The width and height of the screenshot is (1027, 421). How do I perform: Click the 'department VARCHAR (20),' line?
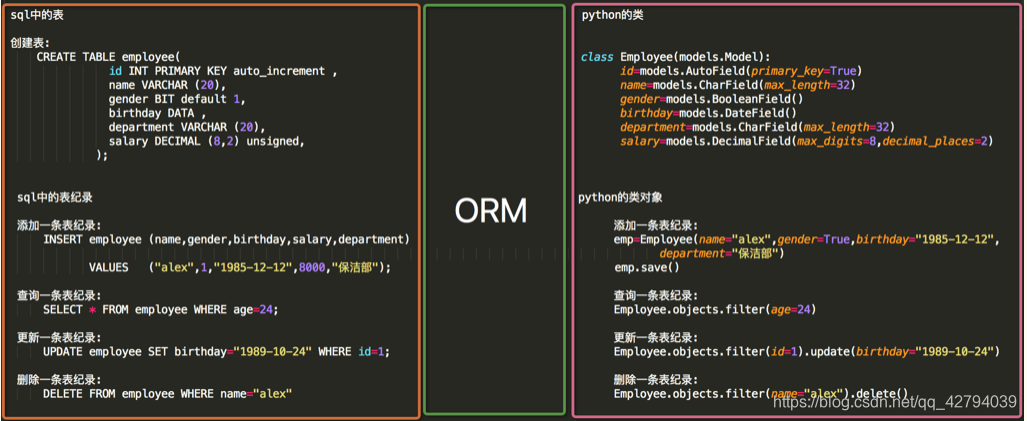(x=187, y=127)
